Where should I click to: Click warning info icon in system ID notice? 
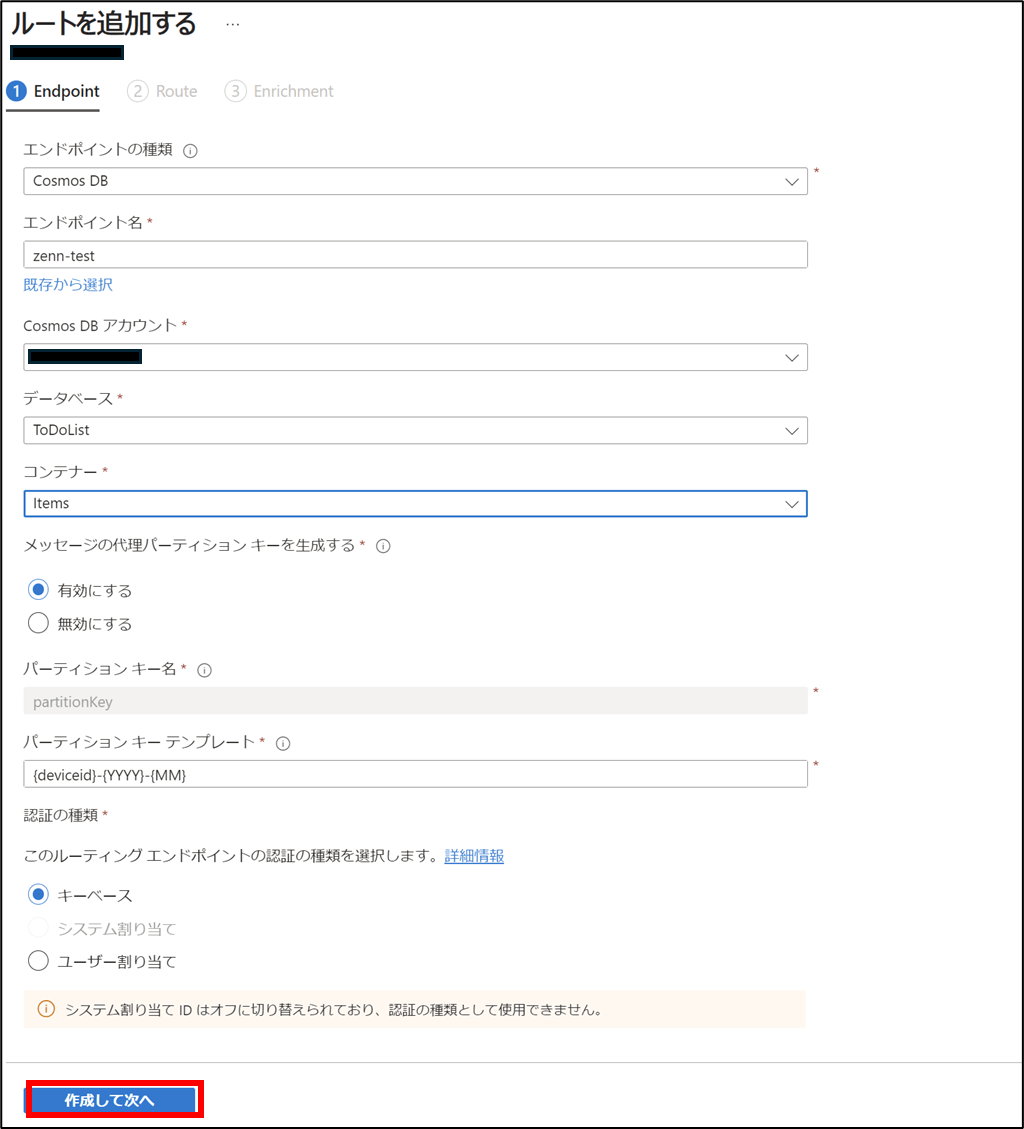[46, 1009]
